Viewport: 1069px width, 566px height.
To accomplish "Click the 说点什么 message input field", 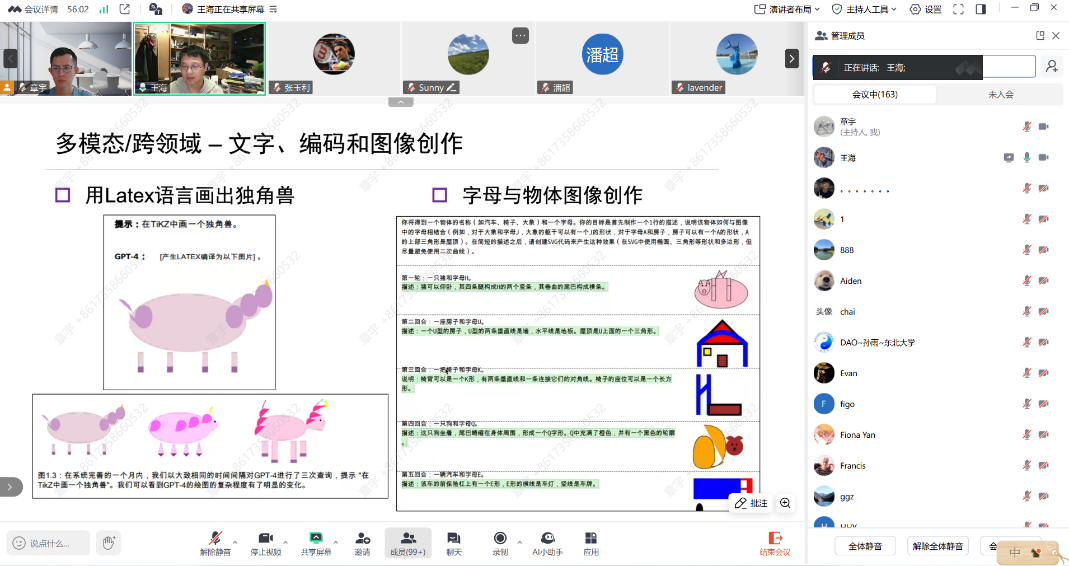I will coord(50,543).
